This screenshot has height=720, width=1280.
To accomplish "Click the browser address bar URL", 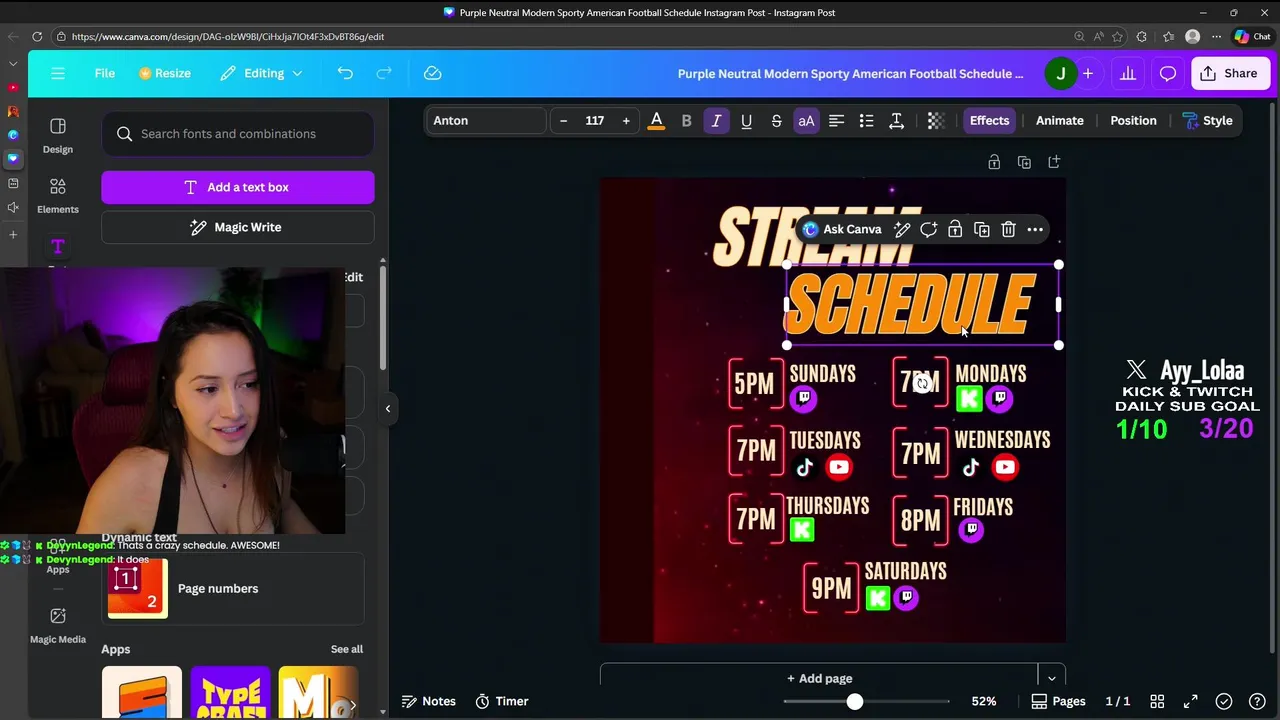I will pos(228,36).
